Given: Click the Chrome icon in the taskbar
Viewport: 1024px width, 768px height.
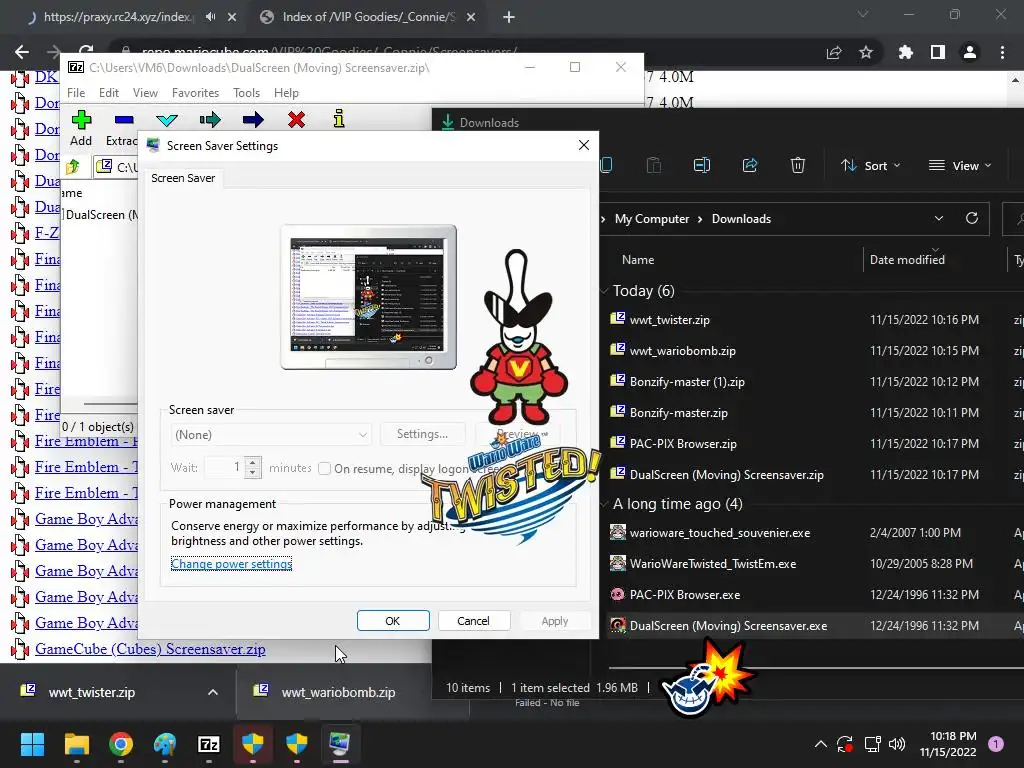Looking at the screenshot, I should [x=121, y=744].
